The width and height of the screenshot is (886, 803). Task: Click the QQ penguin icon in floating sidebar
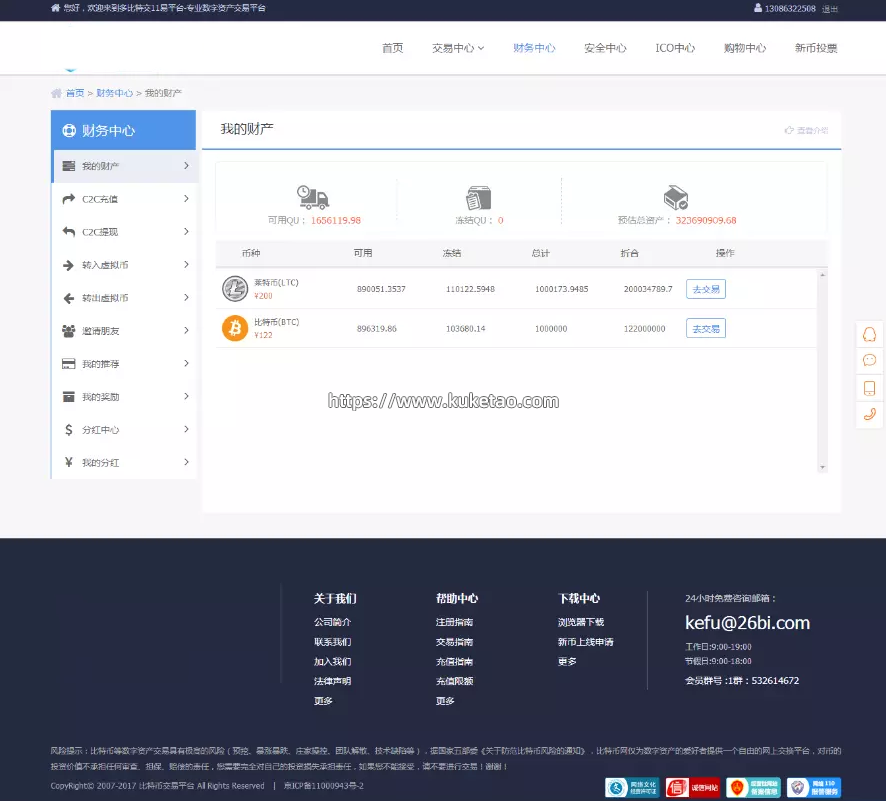(869, 334)
